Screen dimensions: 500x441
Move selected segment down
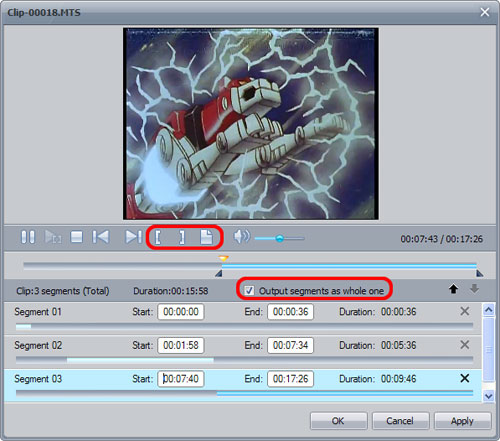pos(474,289)
